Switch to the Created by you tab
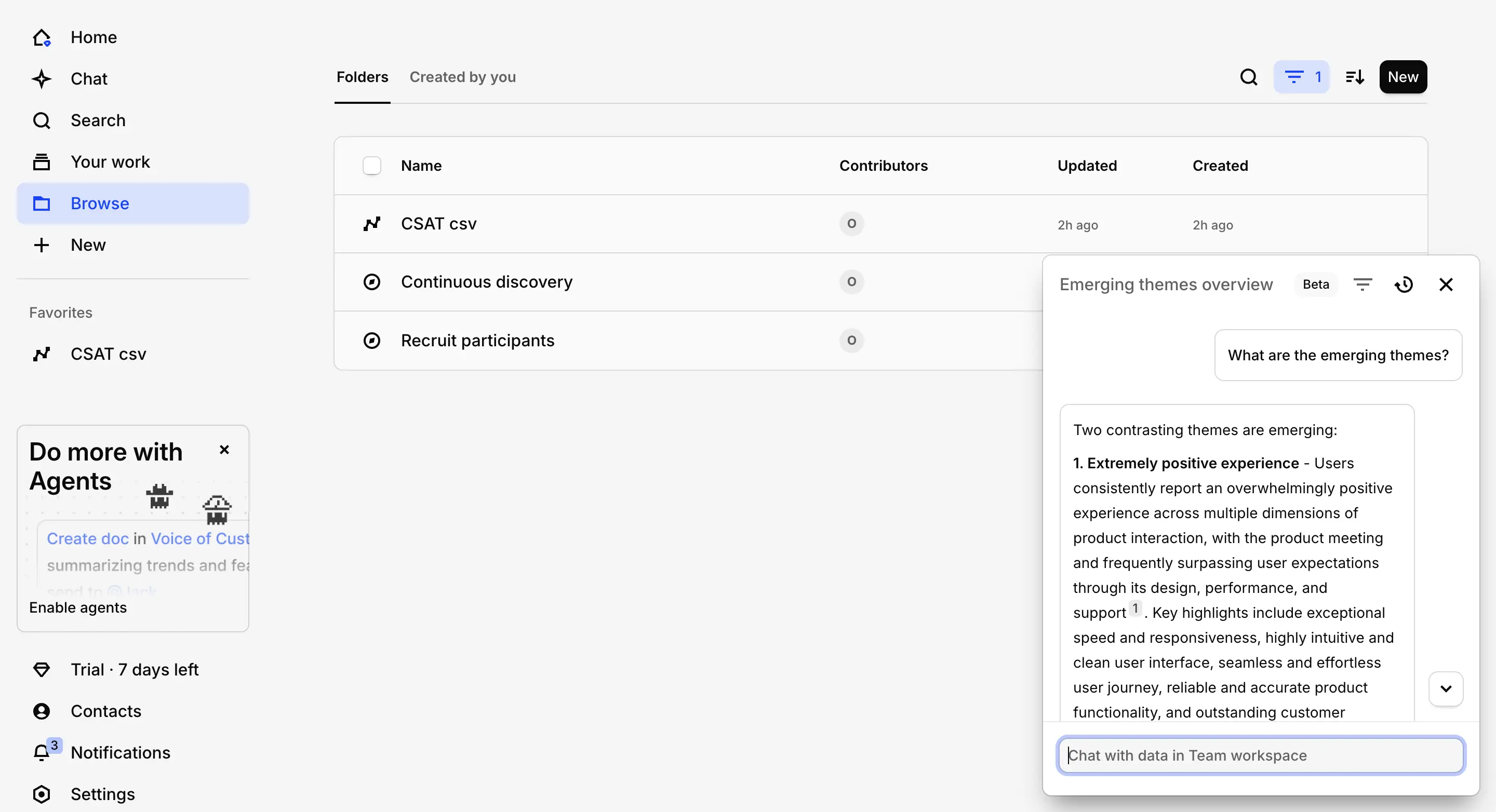 463,77
